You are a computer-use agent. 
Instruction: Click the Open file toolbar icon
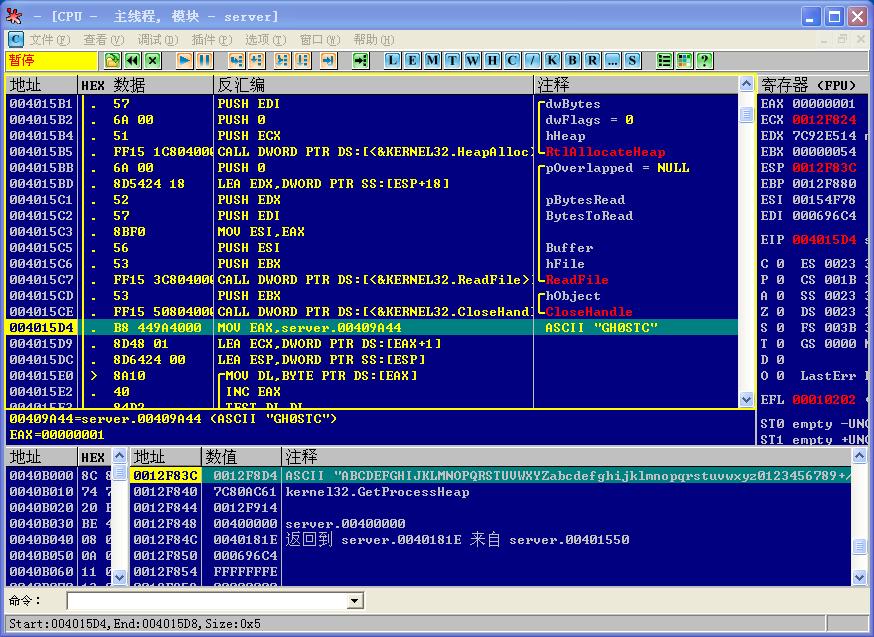click(x=112, y=61)
